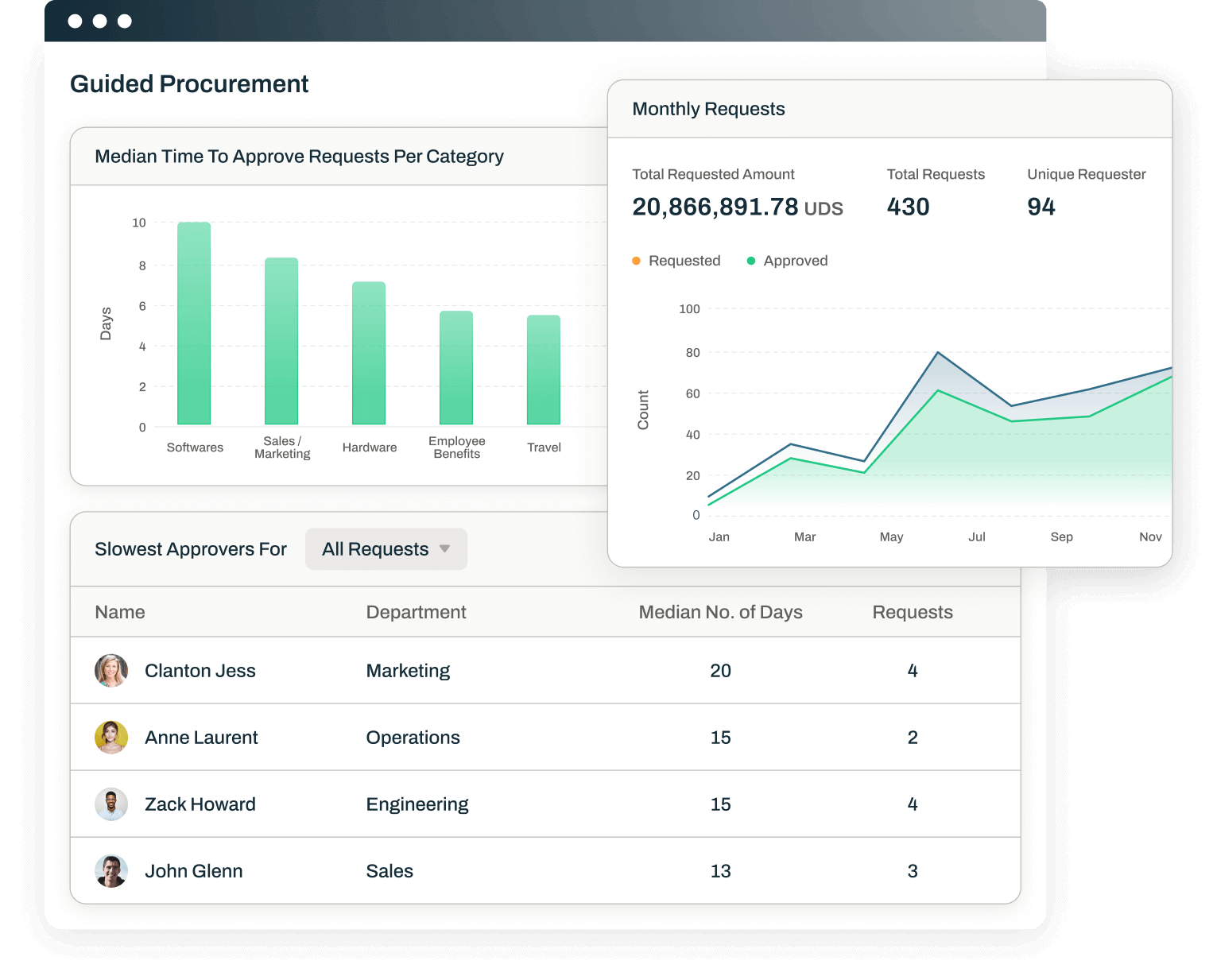Open the Clanton Jess name link
The width and height of the screenshot is (1213, 980).
[x=200, y=671]
